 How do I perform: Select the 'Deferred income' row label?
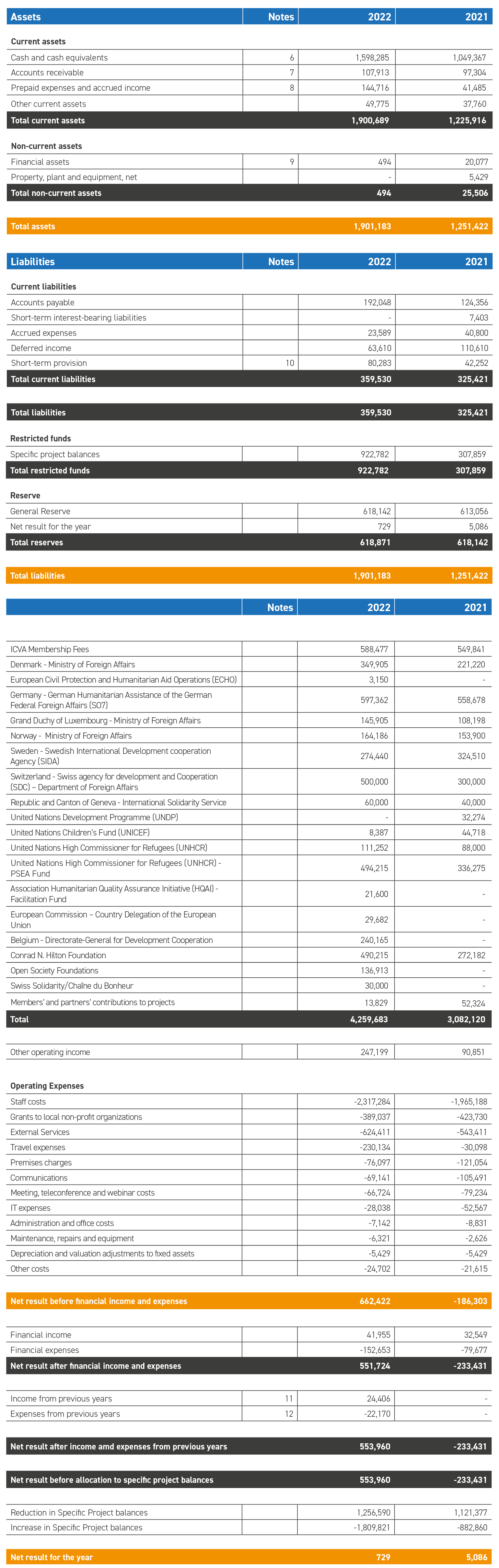(x=41, y=348)
